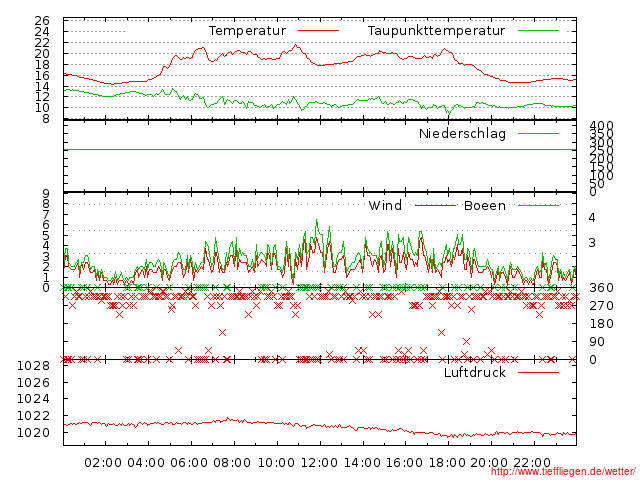Click the 22 value on temperature axis
The image size is (640, 480).
click(x=42, y=42)
